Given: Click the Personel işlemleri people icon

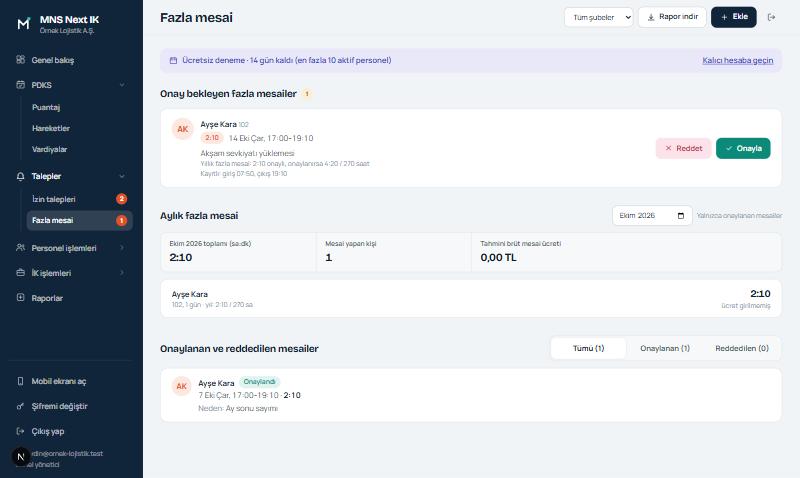Looking at the screenshot, I should click(20, 247).
